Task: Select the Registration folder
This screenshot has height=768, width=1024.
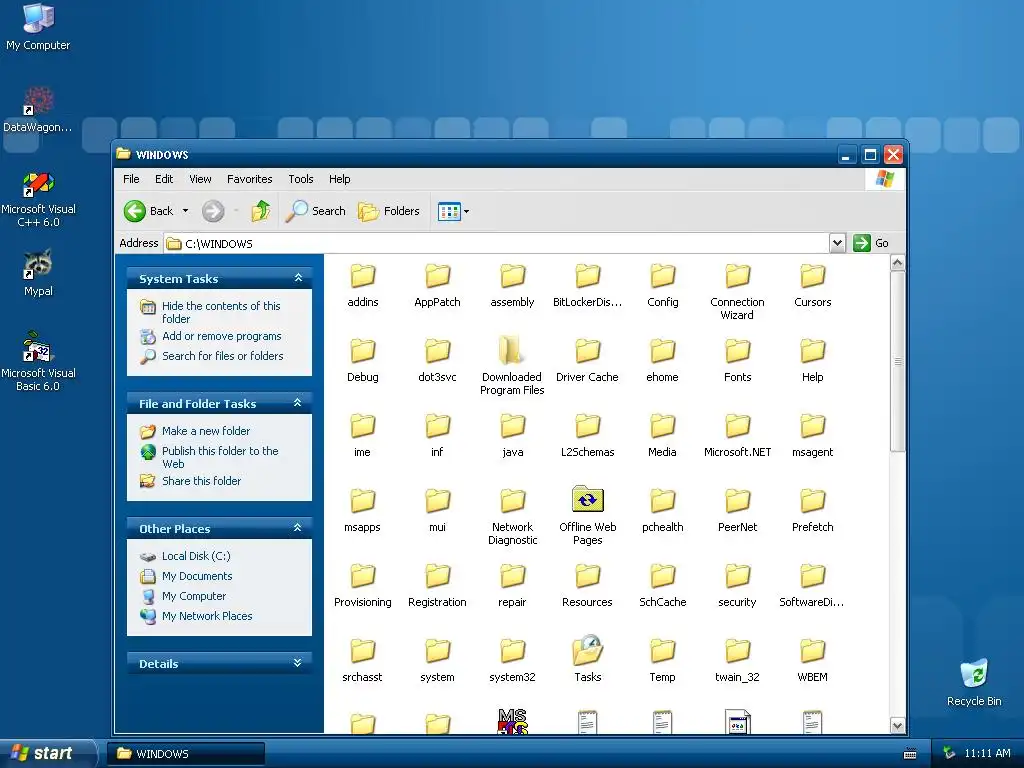Action: tap(437, 586)
